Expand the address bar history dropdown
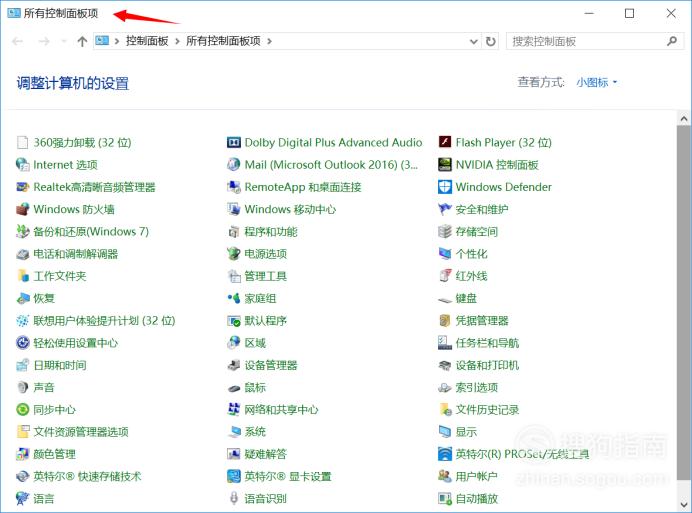 pos(474,41)
